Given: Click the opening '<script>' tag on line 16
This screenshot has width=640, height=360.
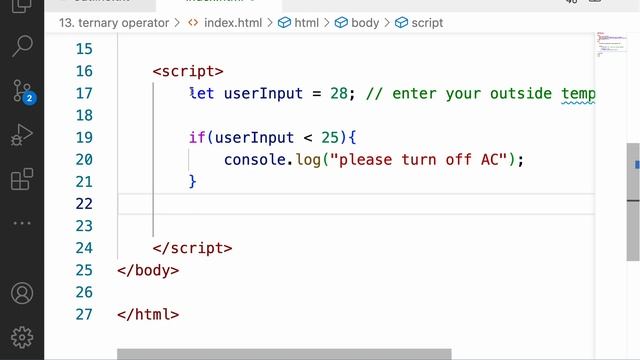Looking at the screenshot, I should click(188, 71).
